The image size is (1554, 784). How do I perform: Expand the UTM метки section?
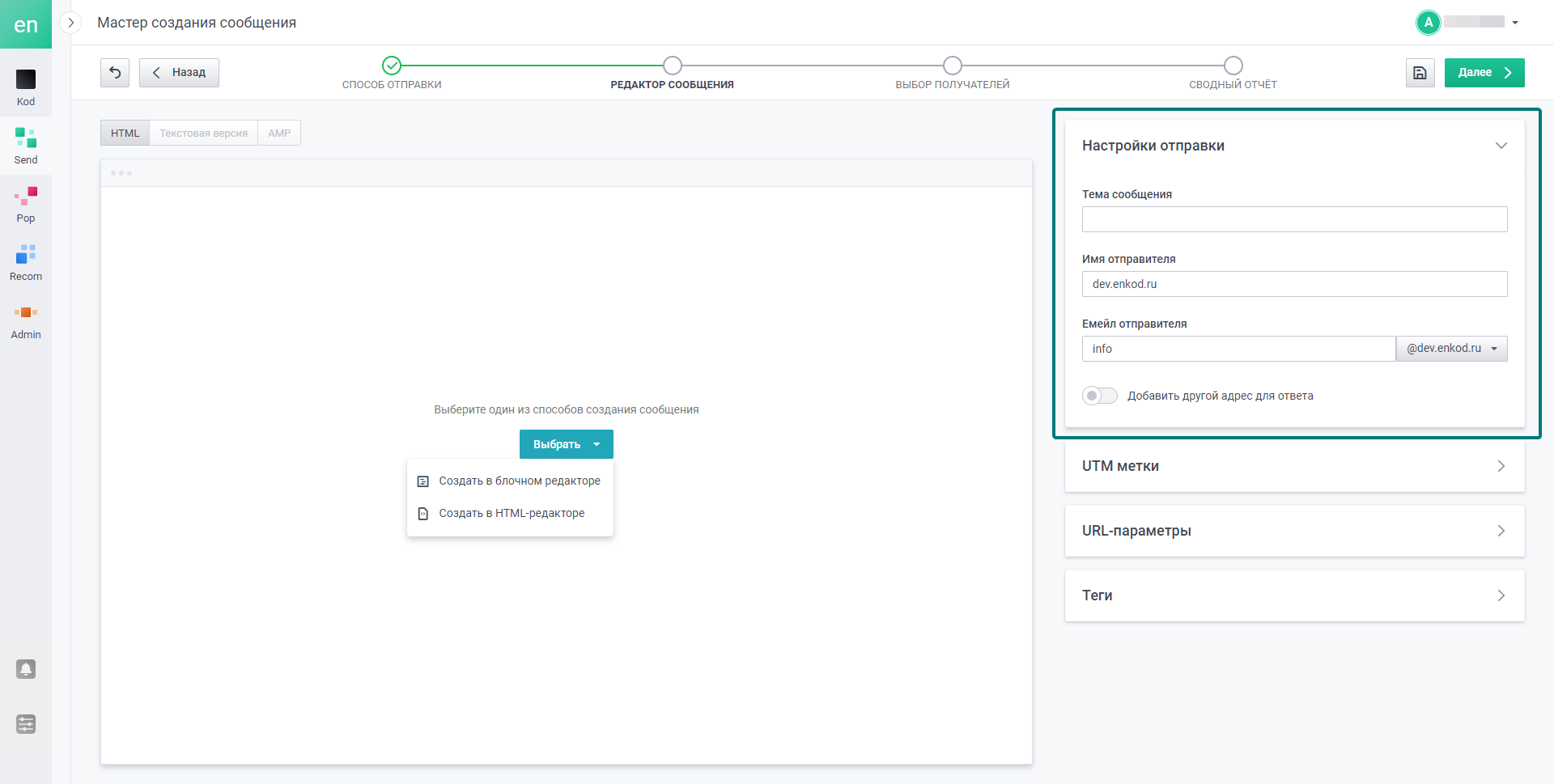pos(1295,466)
